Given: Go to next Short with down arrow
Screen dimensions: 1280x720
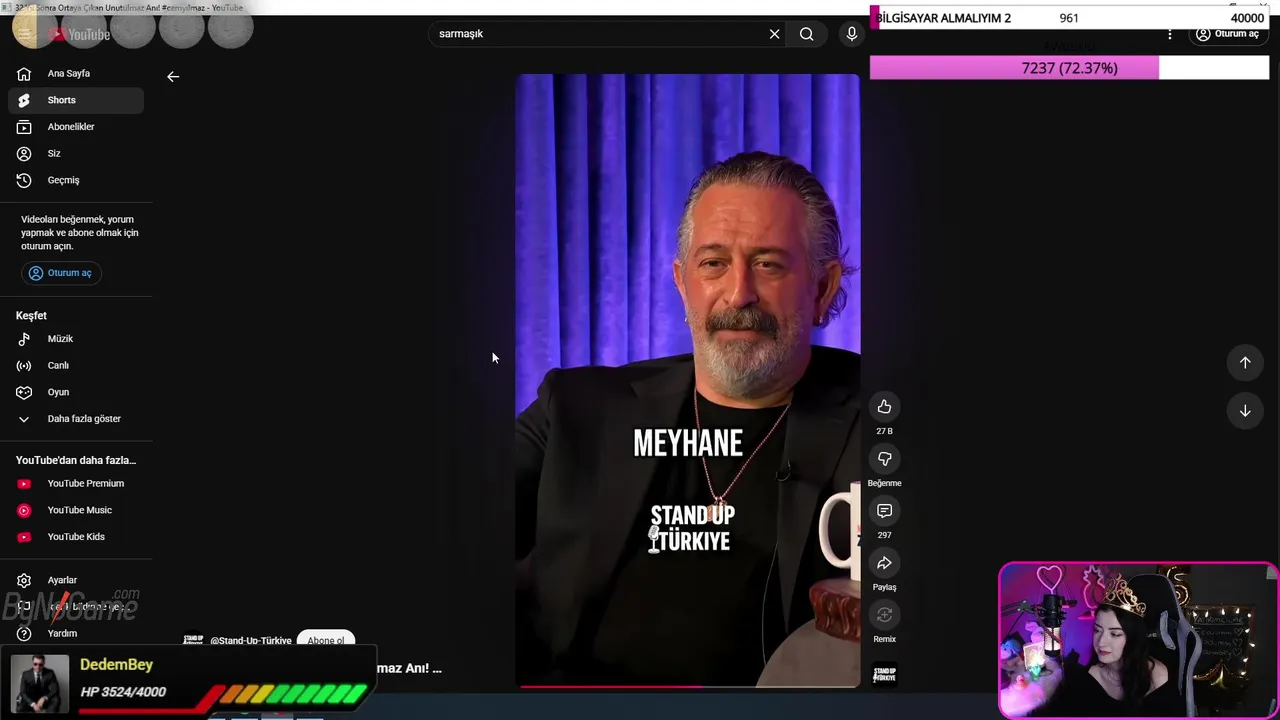Looking at the screenshot, I should point(1245,411).
